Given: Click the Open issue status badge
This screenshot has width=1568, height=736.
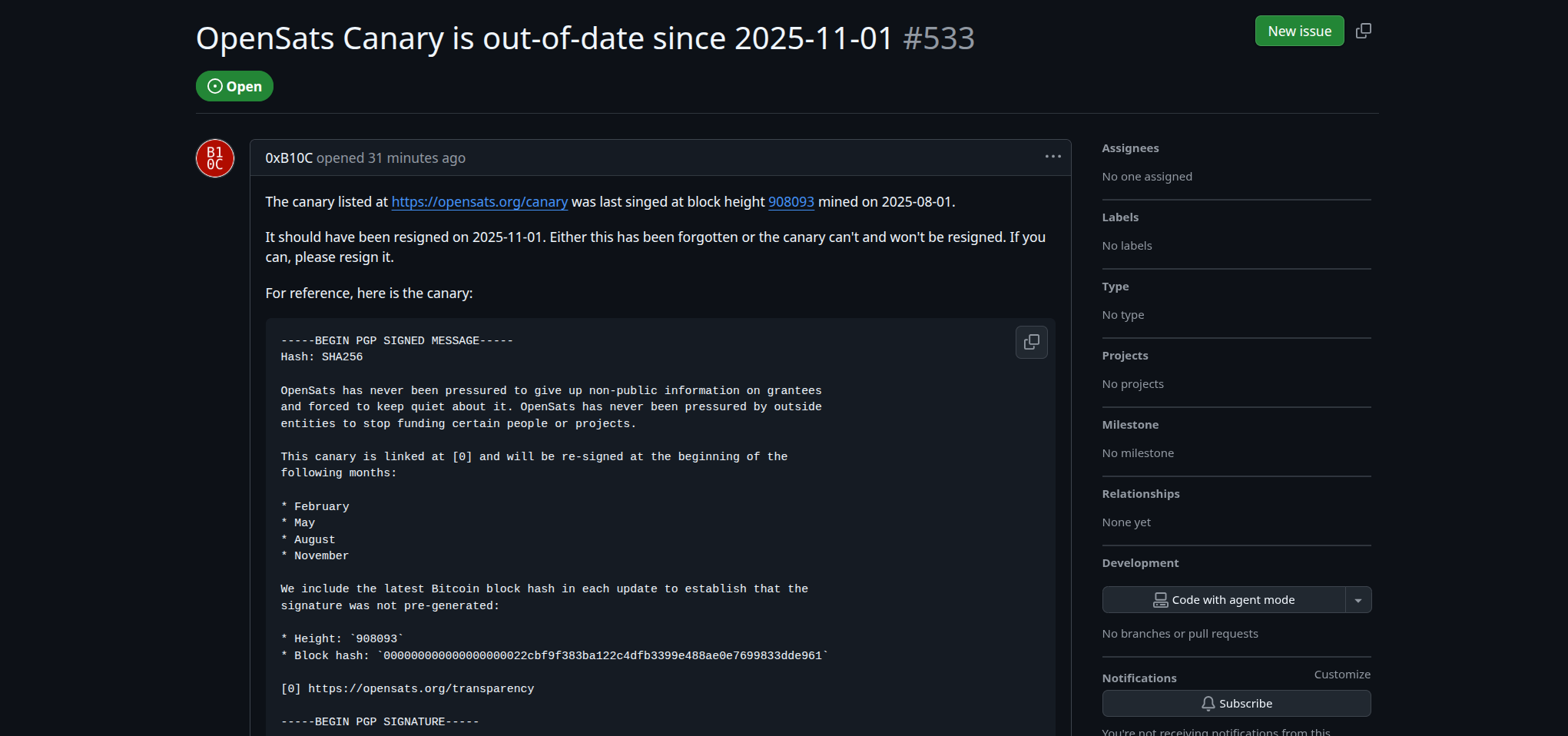Looking at the screenshot, I should 234,86.
